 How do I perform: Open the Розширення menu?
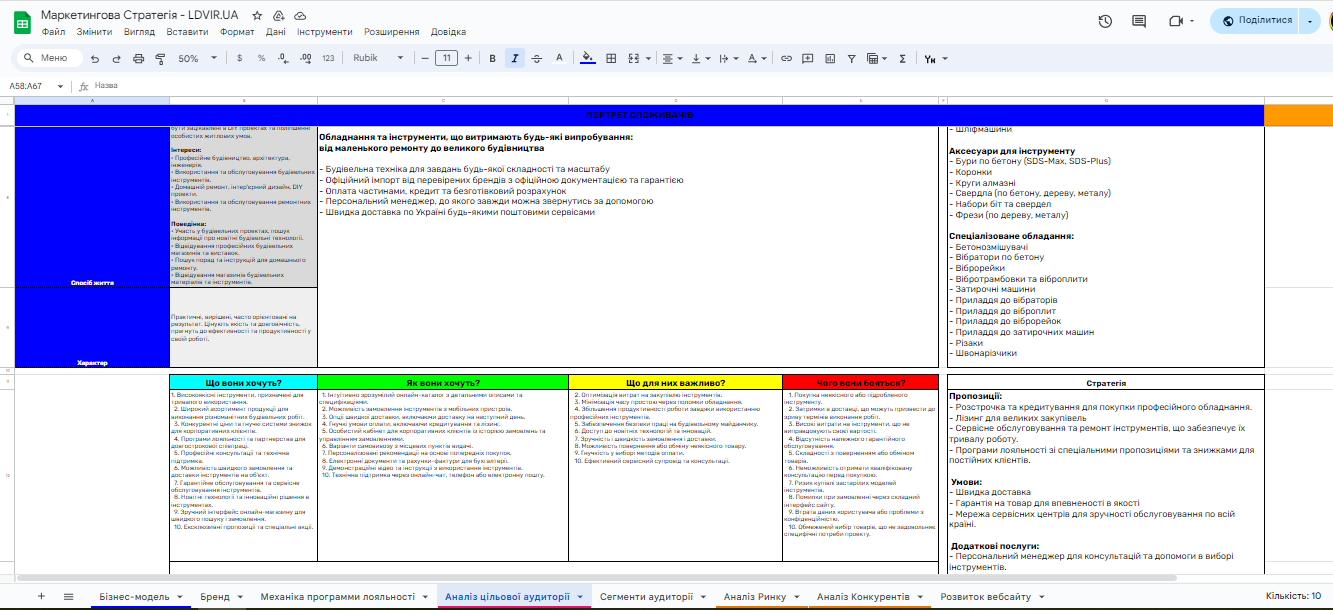tap(391, 32)
